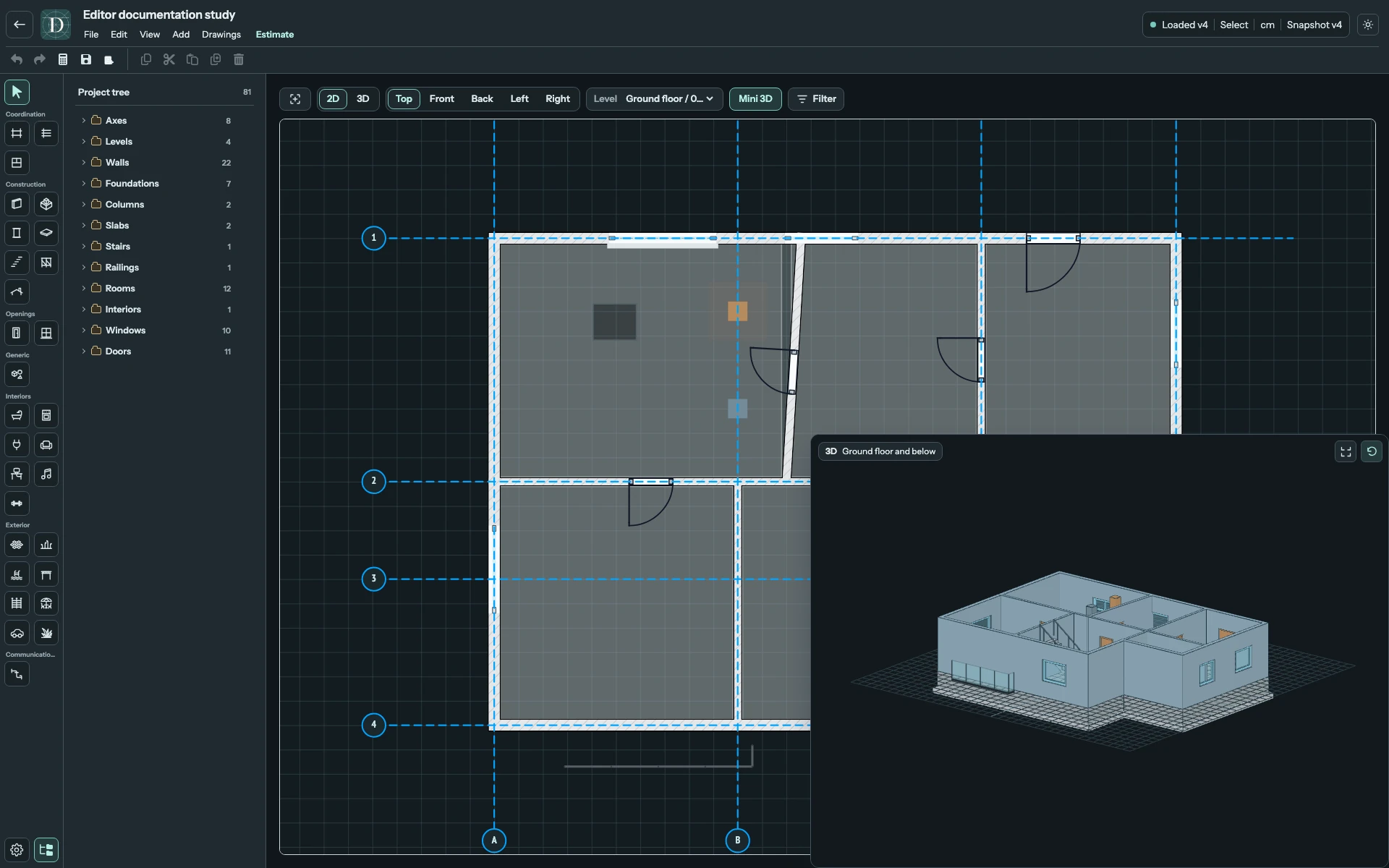Open the Estimate menu
Image resolution: width=1389 pixels, height=868 pixels.
(x=275, y=35)
